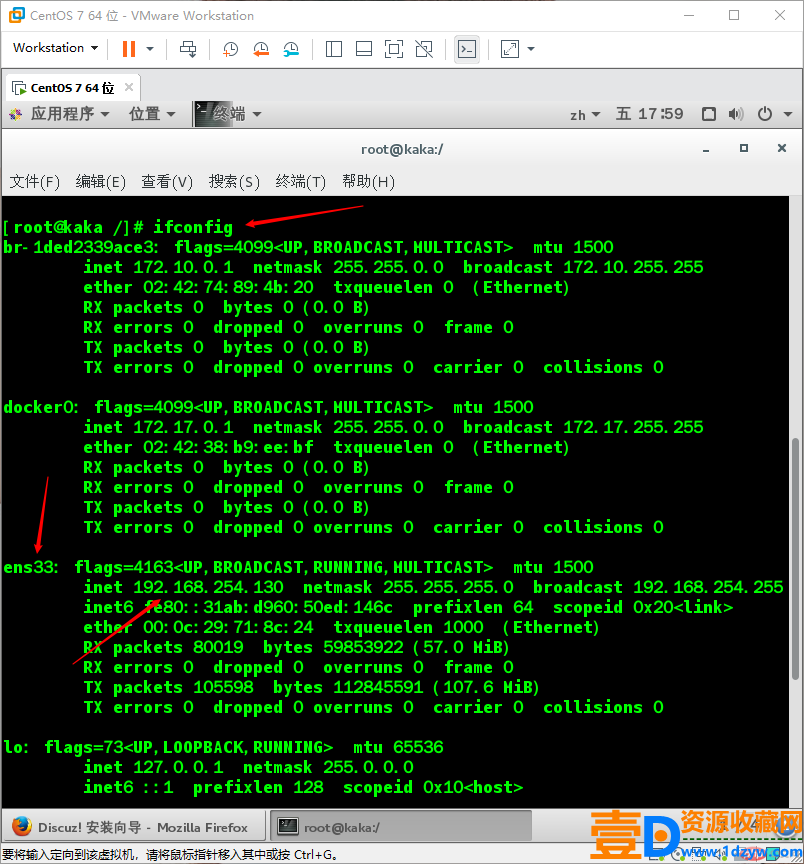Click the terminal icon in bottom taskbar
The image size is (804, 864).
(x=288, y=827)
